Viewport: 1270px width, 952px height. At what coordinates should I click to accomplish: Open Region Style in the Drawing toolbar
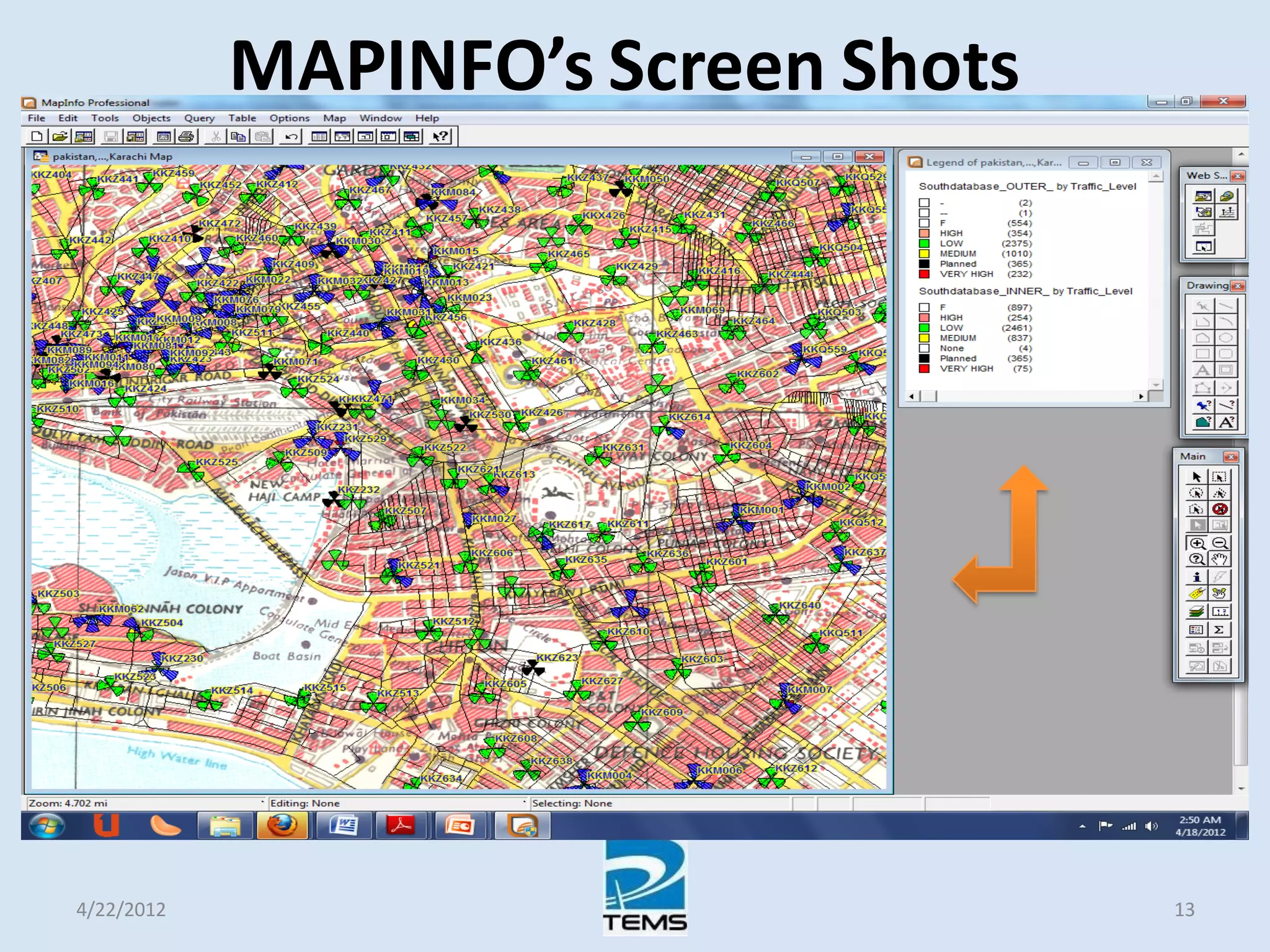[x=1203, y=422]
